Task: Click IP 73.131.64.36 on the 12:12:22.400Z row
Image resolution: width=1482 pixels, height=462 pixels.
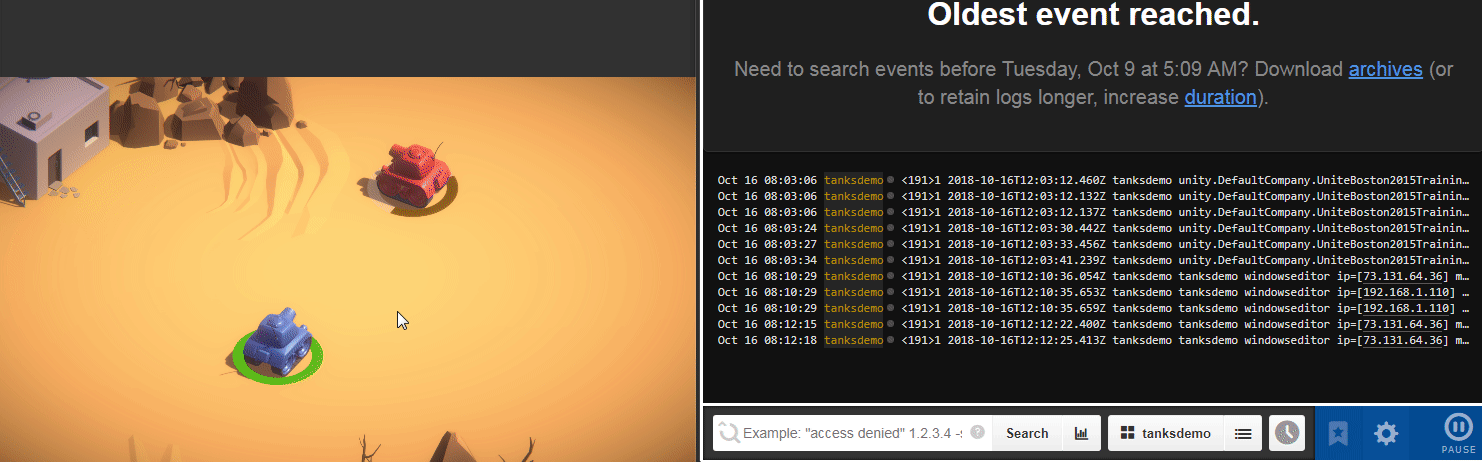Action: pyautogui.click(x=1402, y=324)
